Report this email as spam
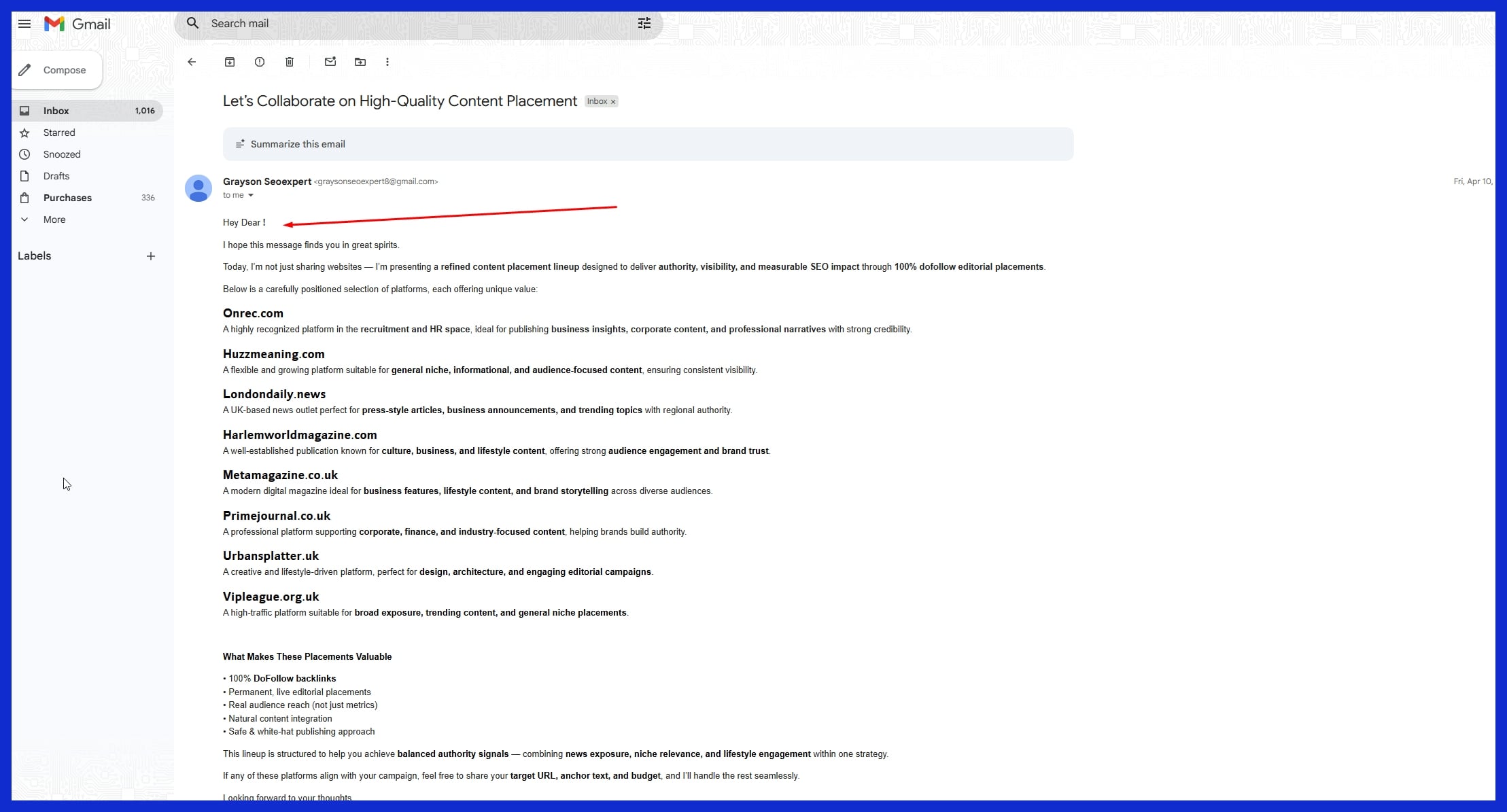The width and height of the screenshot is (1507, 812). point(259,62)
